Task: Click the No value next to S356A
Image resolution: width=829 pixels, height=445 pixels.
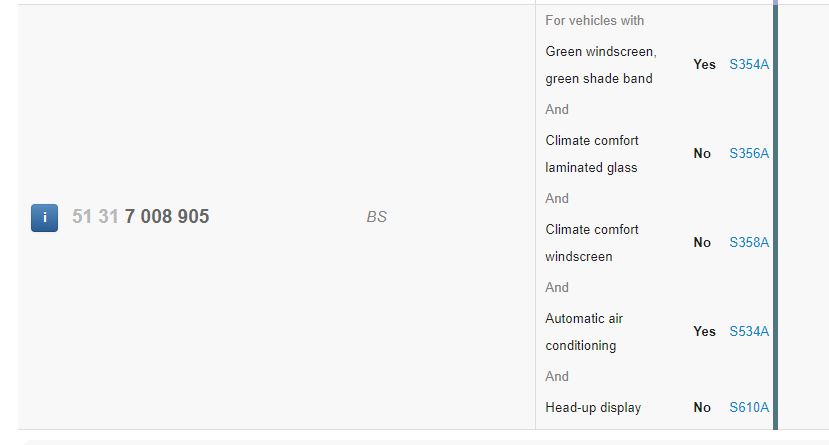Action: pos(702,153)
